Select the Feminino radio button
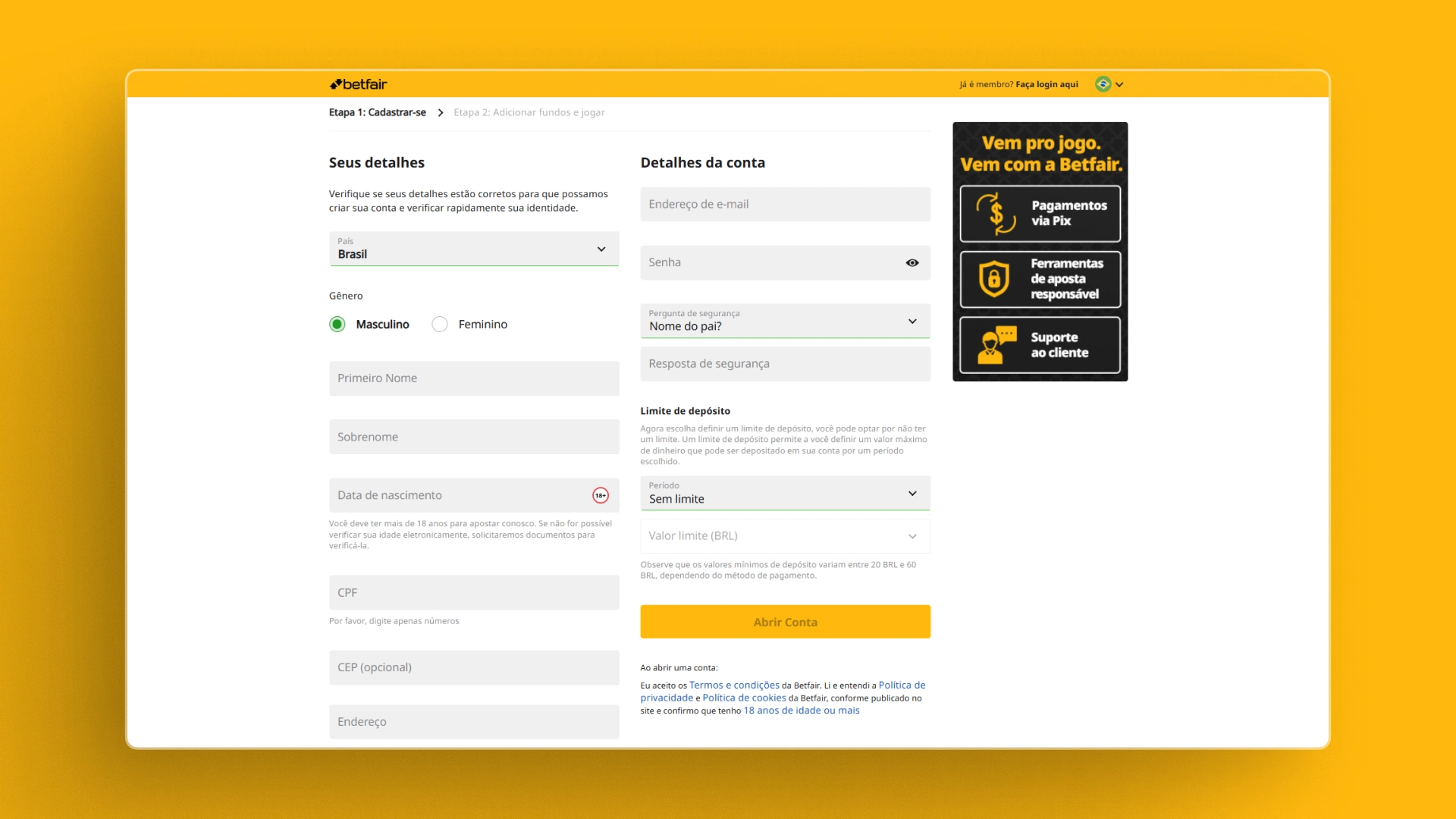 coord(440,325)
